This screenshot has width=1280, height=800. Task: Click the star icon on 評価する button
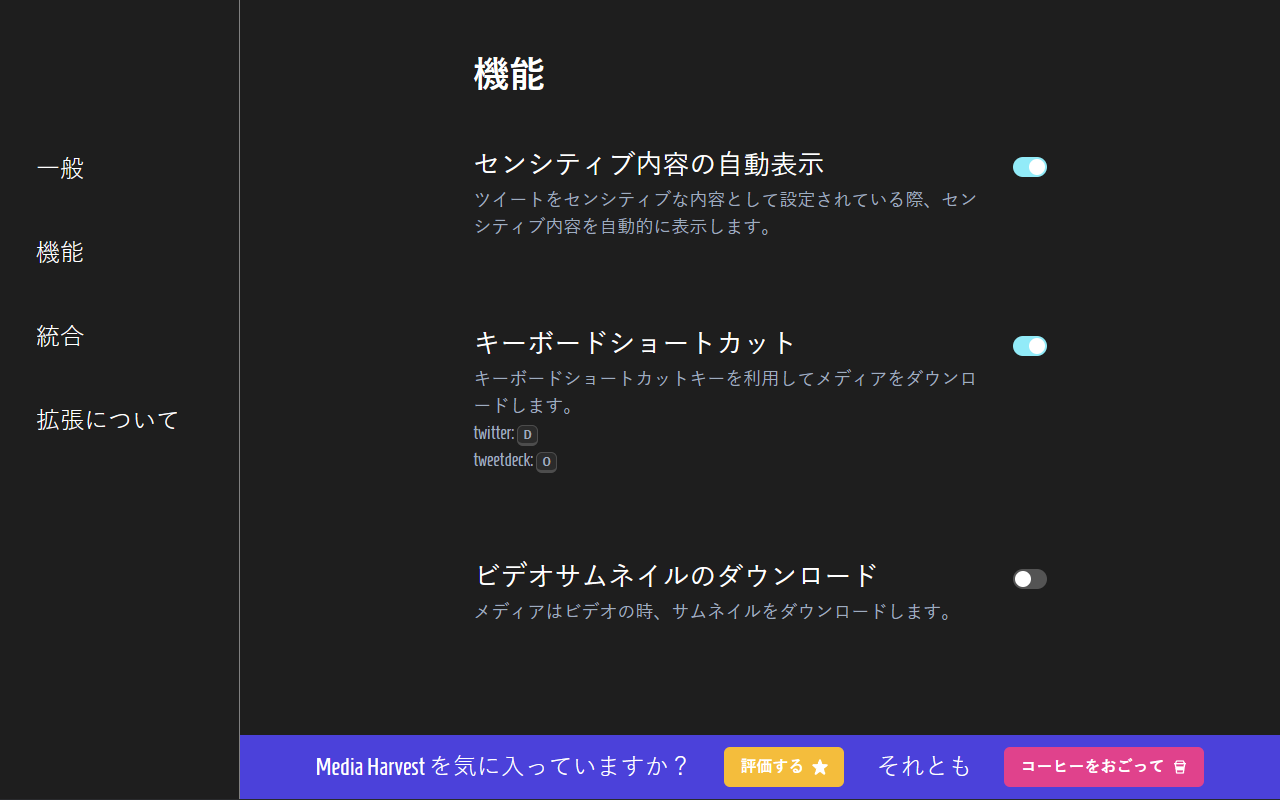[820, 767]
